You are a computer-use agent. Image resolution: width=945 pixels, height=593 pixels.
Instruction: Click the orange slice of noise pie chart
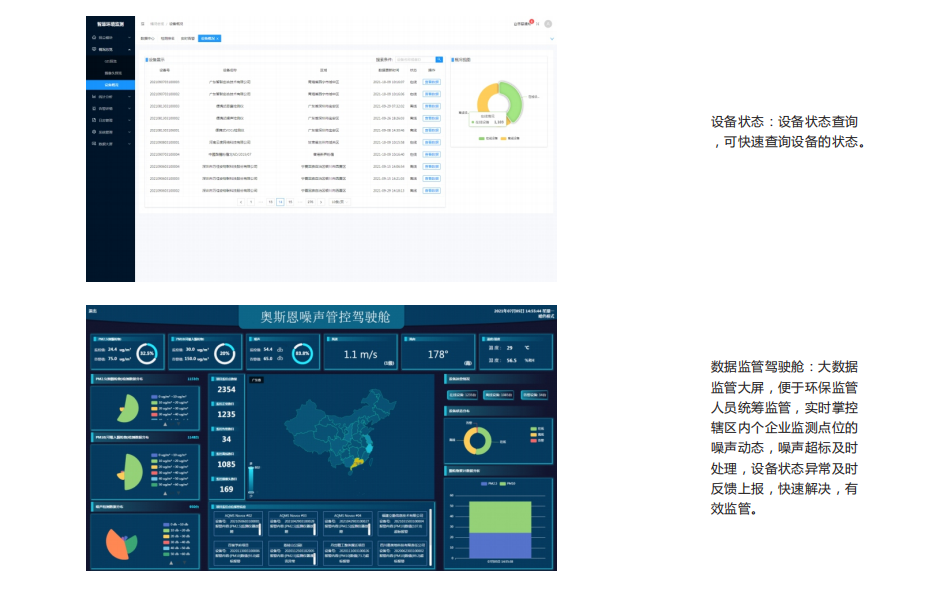pos(116,544)
